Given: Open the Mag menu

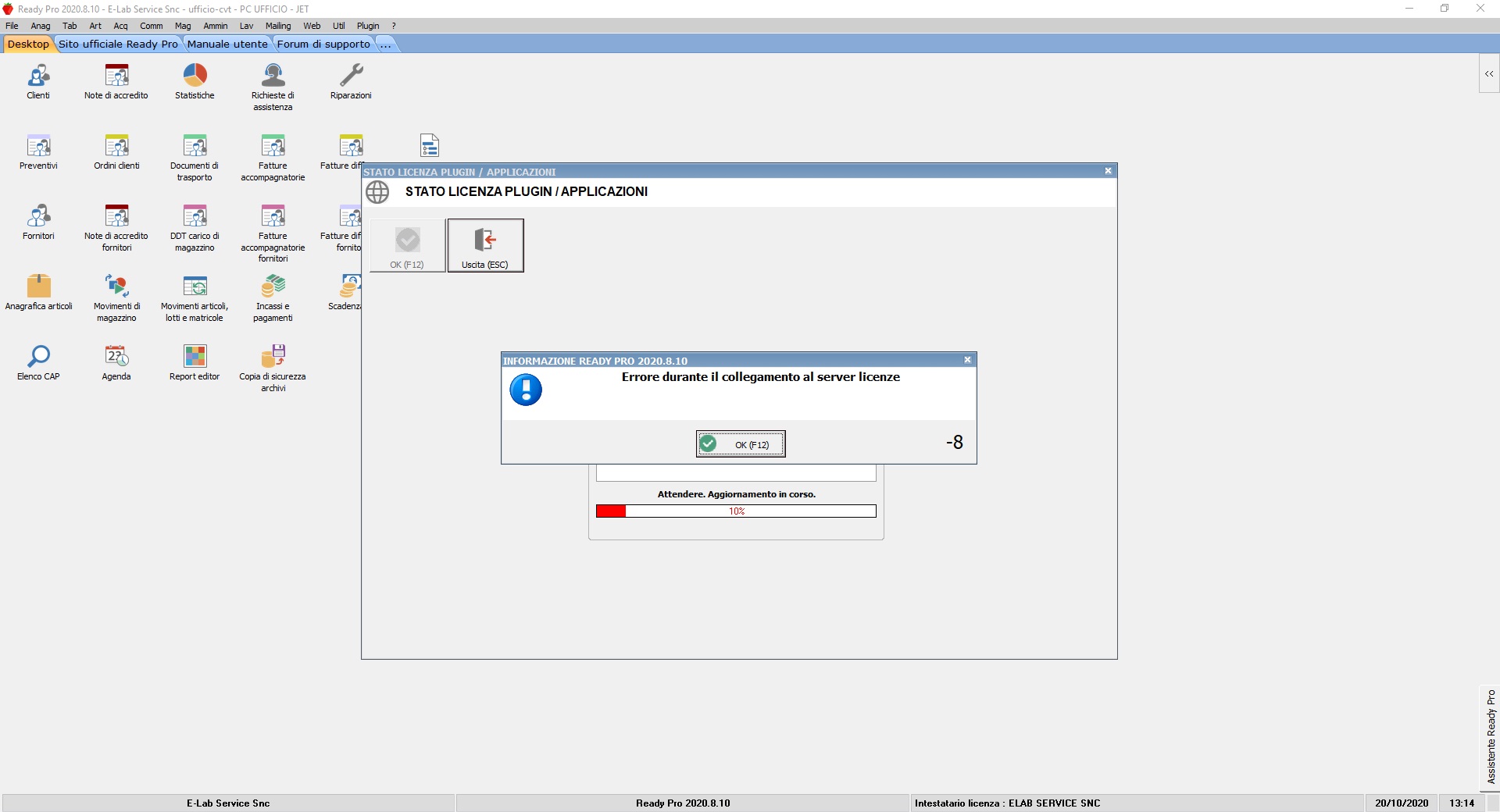Looking at the screenshot, I should click(183, 26).
